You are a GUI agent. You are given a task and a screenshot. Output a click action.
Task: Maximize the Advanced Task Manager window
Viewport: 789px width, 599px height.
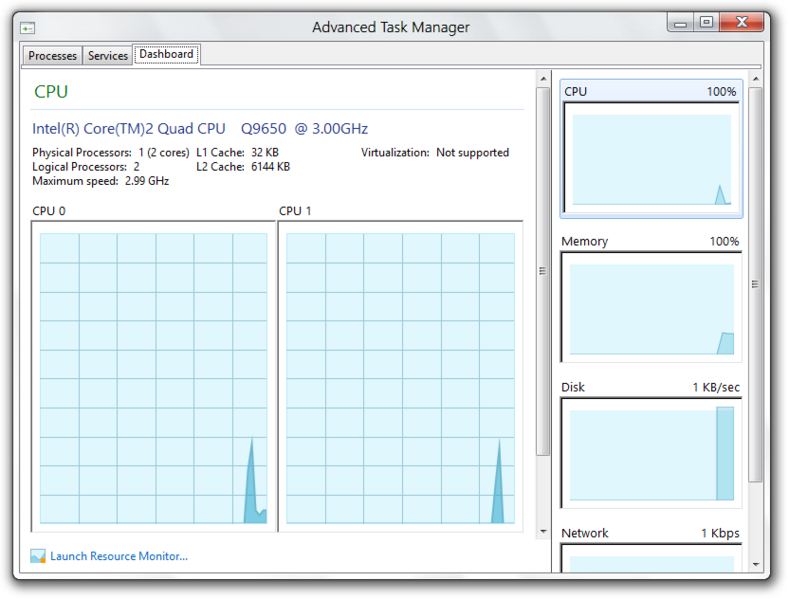[x=707, y=23]
